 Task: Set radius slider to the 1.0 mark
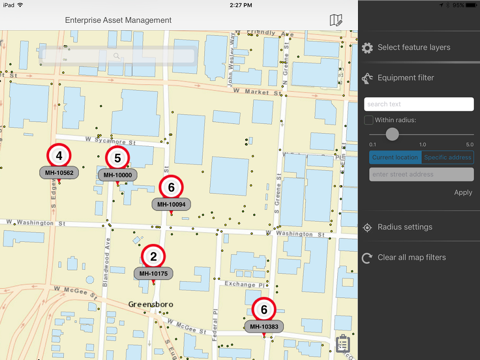(x=422, y=134)
